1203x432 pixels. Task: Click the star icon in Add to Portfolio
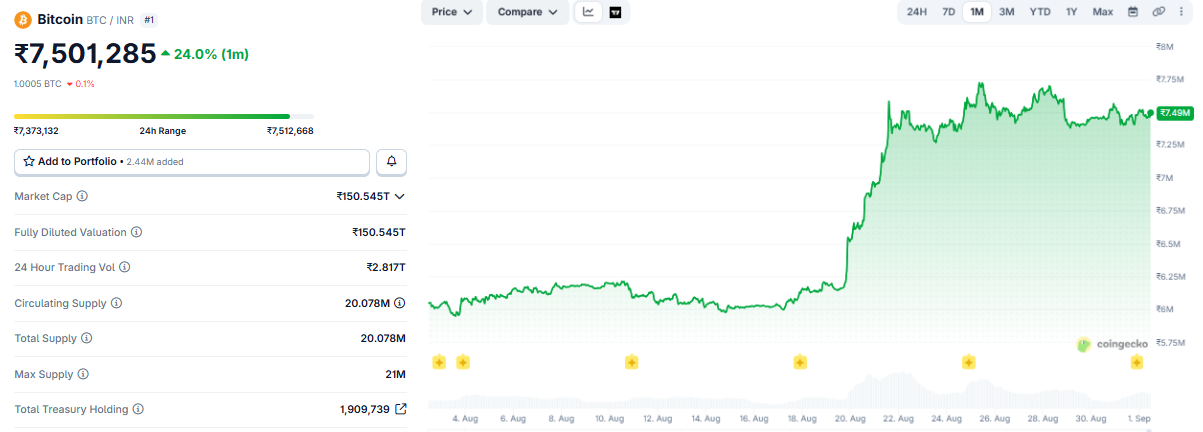click(29, 161)
